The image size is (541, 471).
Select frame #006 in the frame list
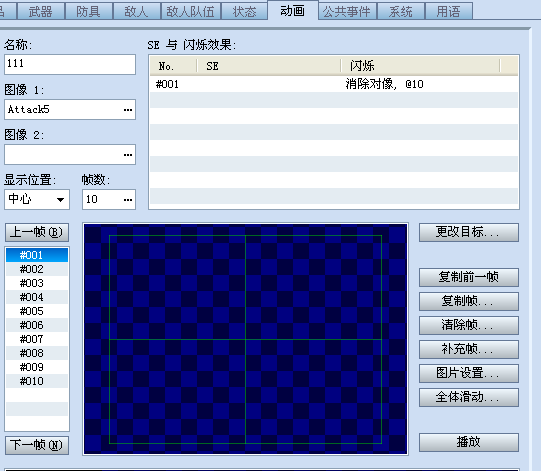tap(37, 325)
